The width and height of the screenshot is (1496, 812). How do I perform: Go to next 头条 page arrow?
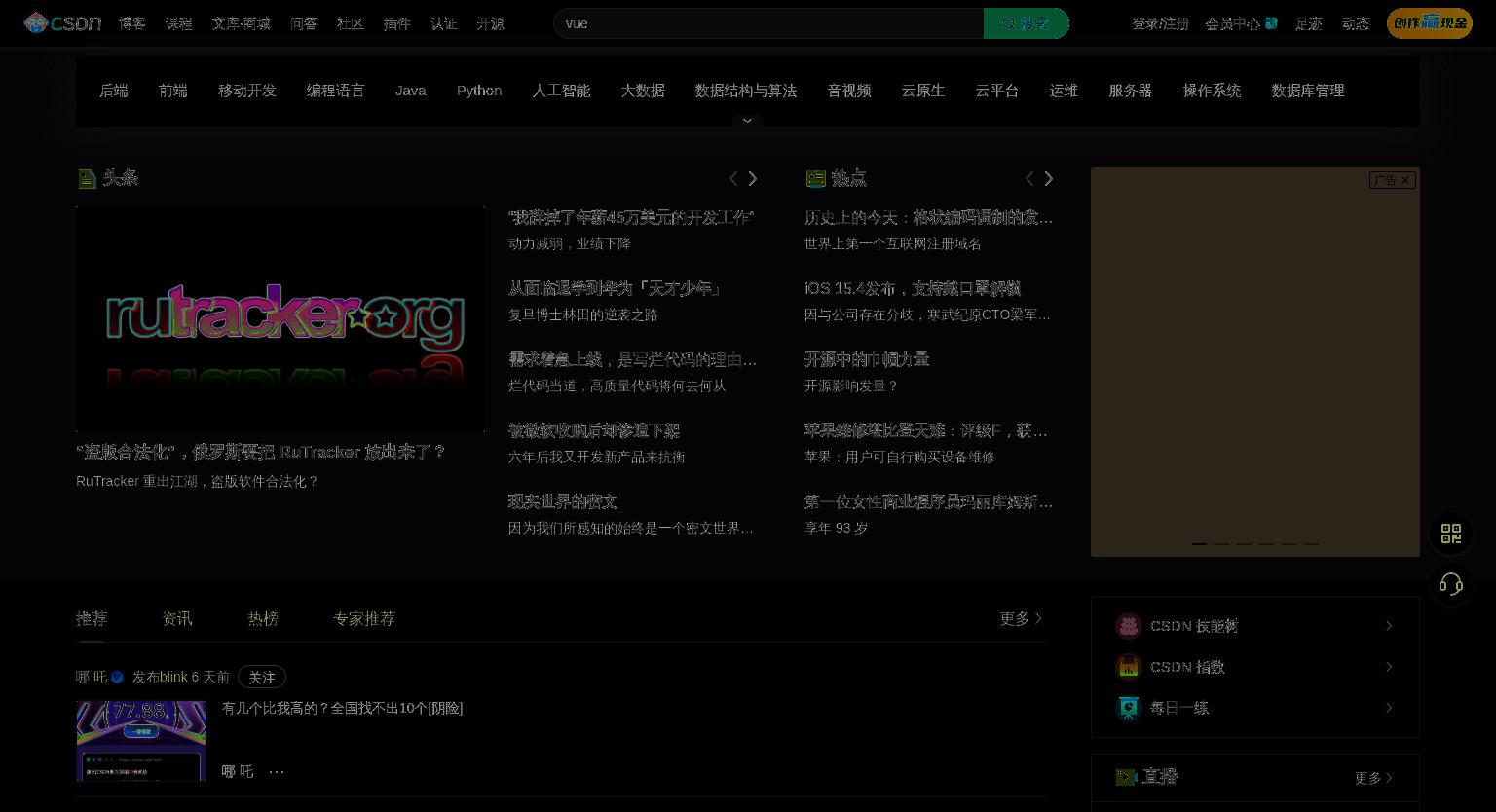(x=752, y=178)
